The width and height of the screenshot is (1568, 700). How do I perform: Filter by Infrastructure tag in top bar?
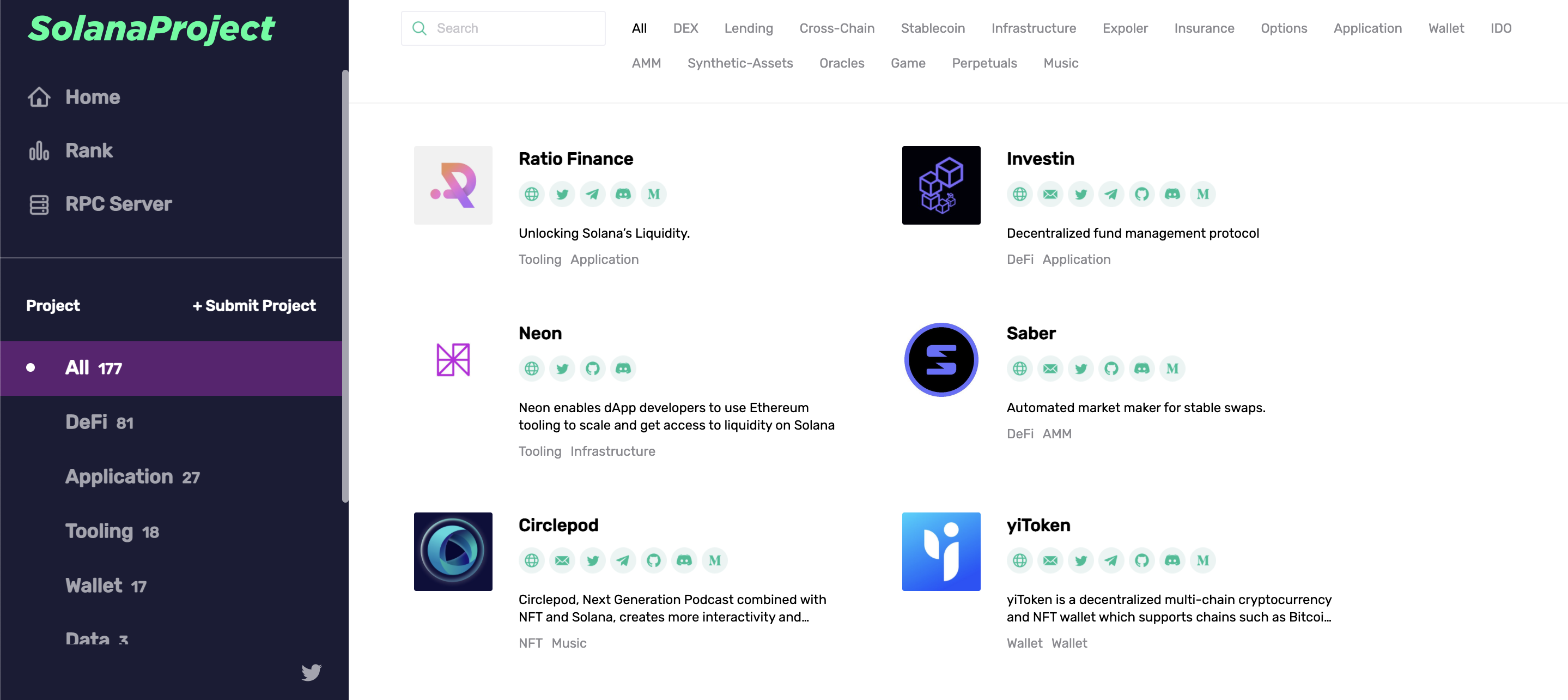tap(1034, 28)
